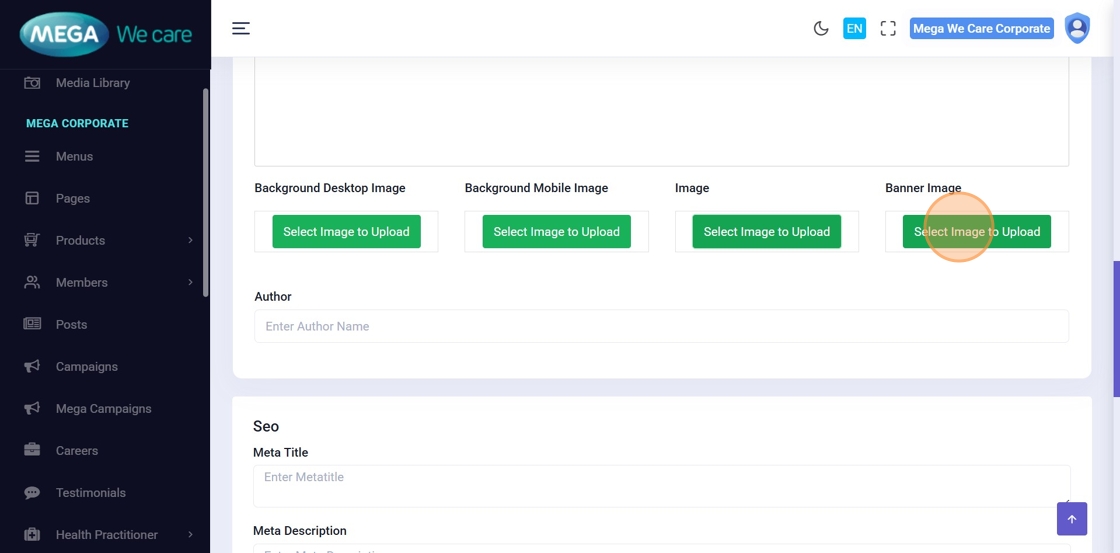Open Media Library from the sidebar
1120x553 pixels.
click(92, 83)
